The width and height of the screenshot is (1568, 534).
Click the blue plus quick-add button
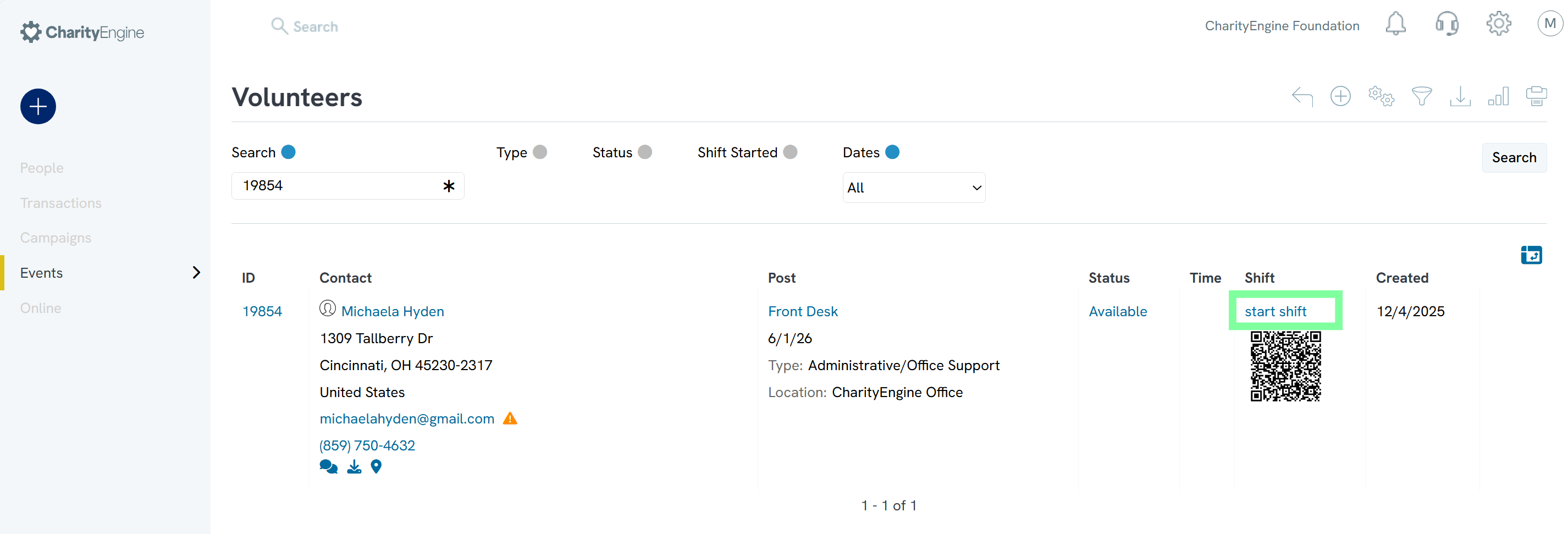point(38,107)
